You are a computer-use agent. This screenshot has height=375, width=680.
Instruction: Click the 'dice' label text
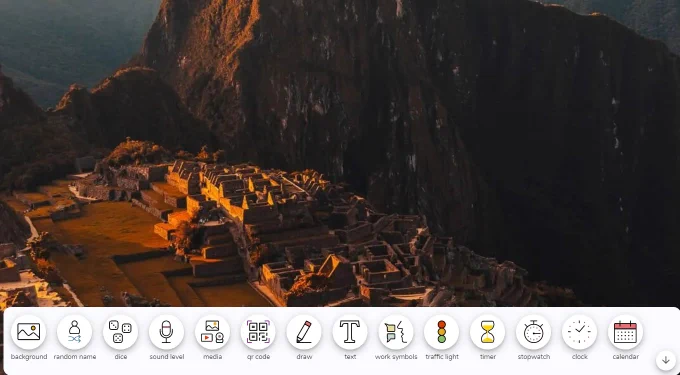click(x=121, y=357)
